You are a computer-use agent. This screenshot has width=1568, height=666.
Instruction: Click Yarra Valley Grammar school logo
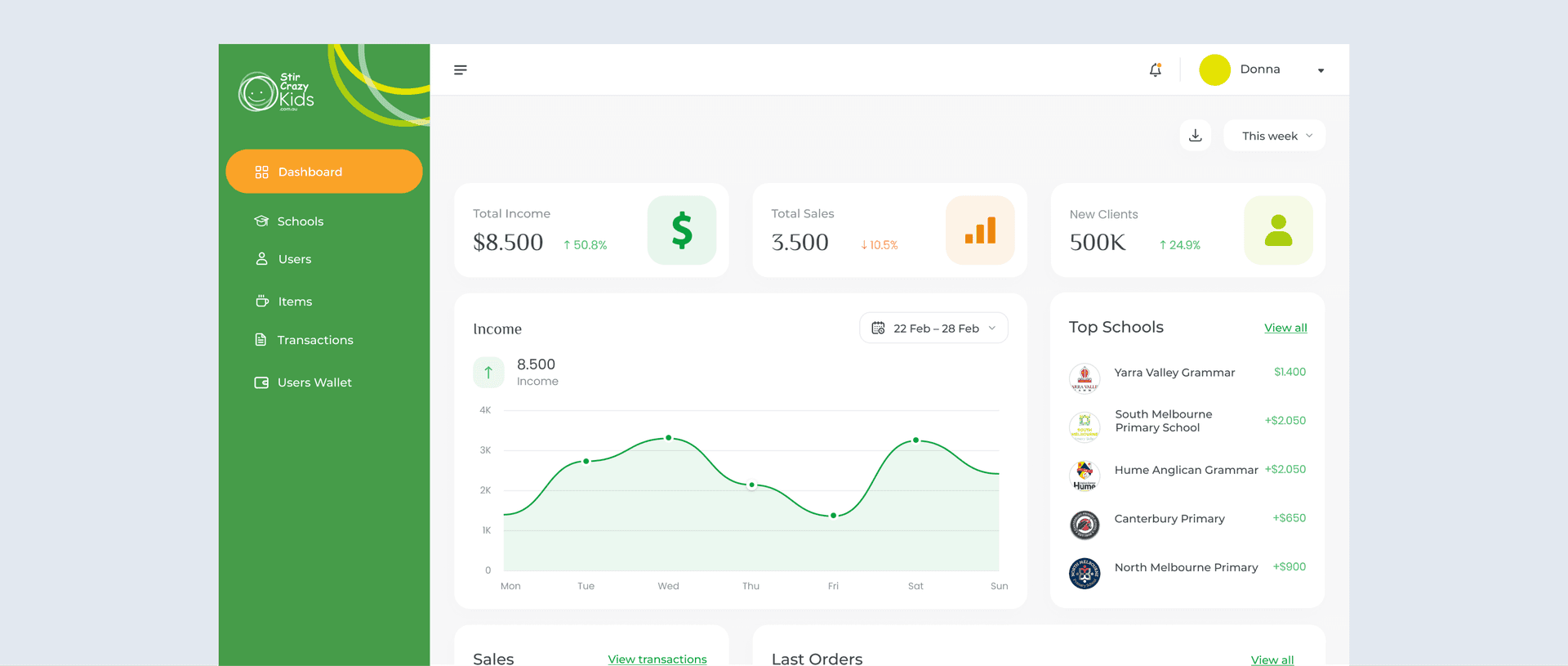tap(1085, 378)
